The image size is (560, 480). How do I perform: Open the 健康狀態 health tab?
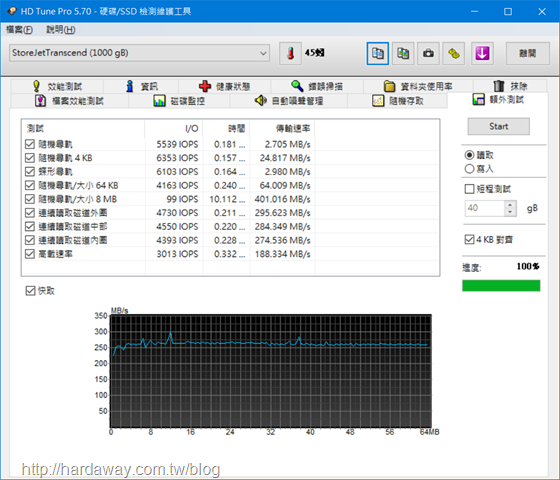(x=224, y=86)
